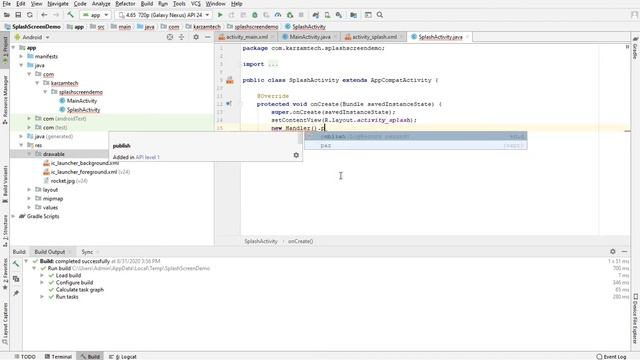Run the app with the green play icon

(220, 15)
